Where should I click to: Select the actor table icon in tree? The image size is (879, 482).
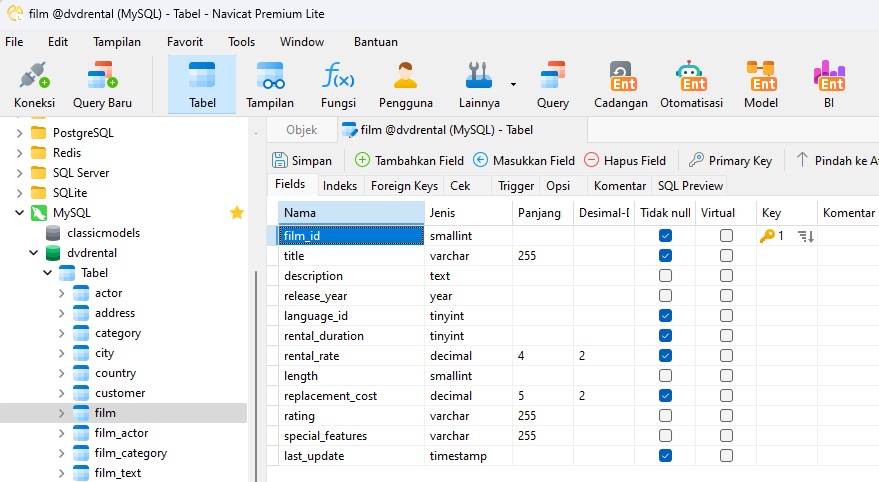pos(81,293)
